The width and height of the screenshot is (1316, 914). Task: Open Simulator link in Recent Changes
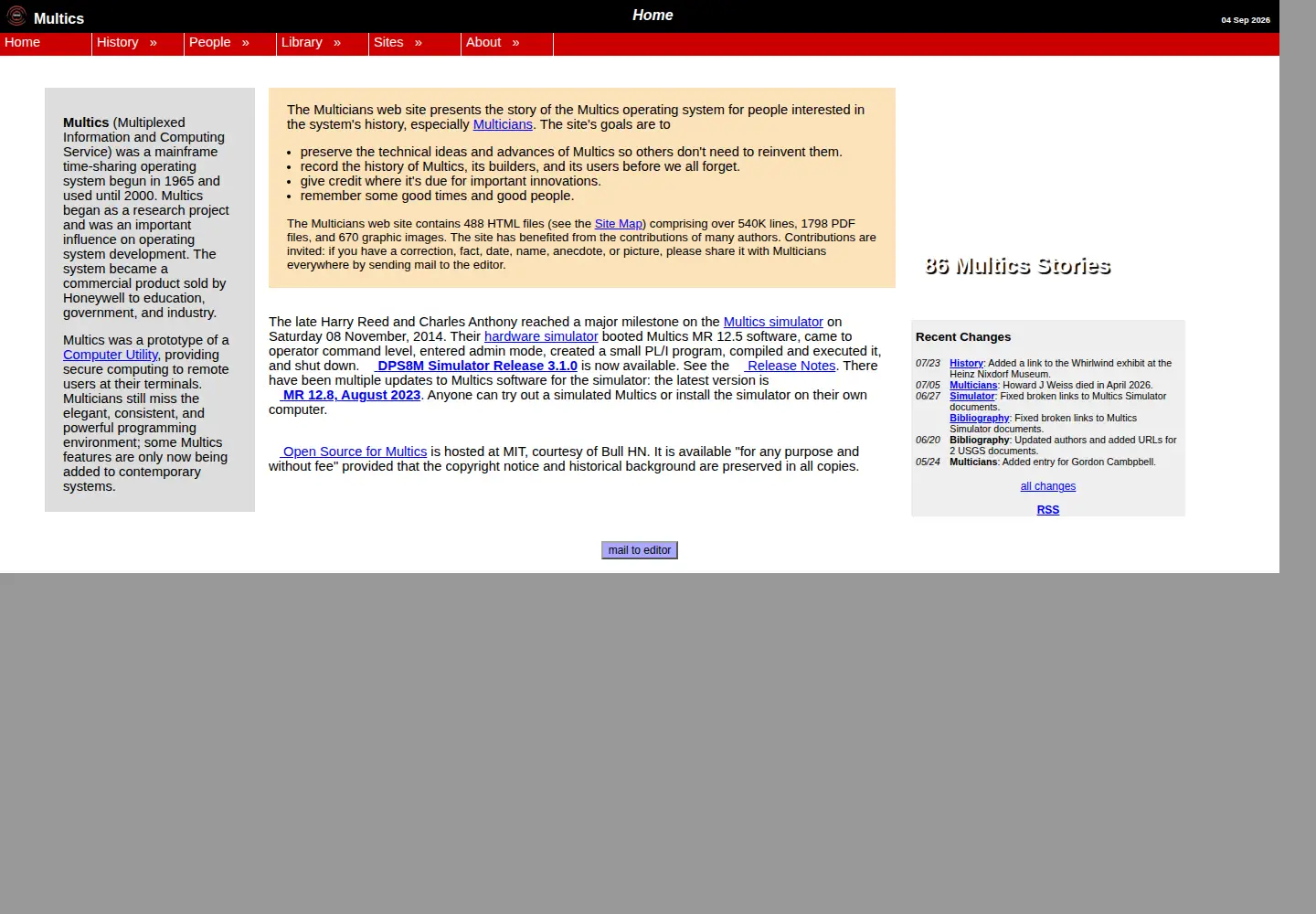[x=971, y=396]
